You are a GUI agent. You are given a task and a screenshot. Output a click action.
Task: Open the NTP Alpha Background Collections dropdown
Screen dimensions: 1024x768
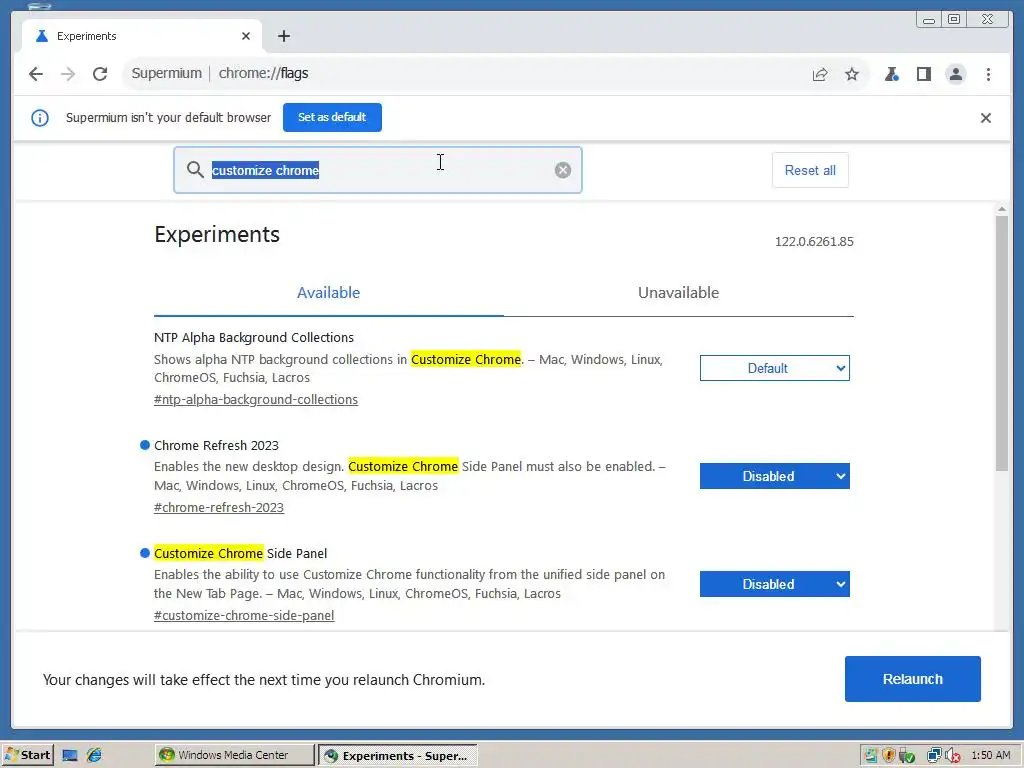[775, 368]
